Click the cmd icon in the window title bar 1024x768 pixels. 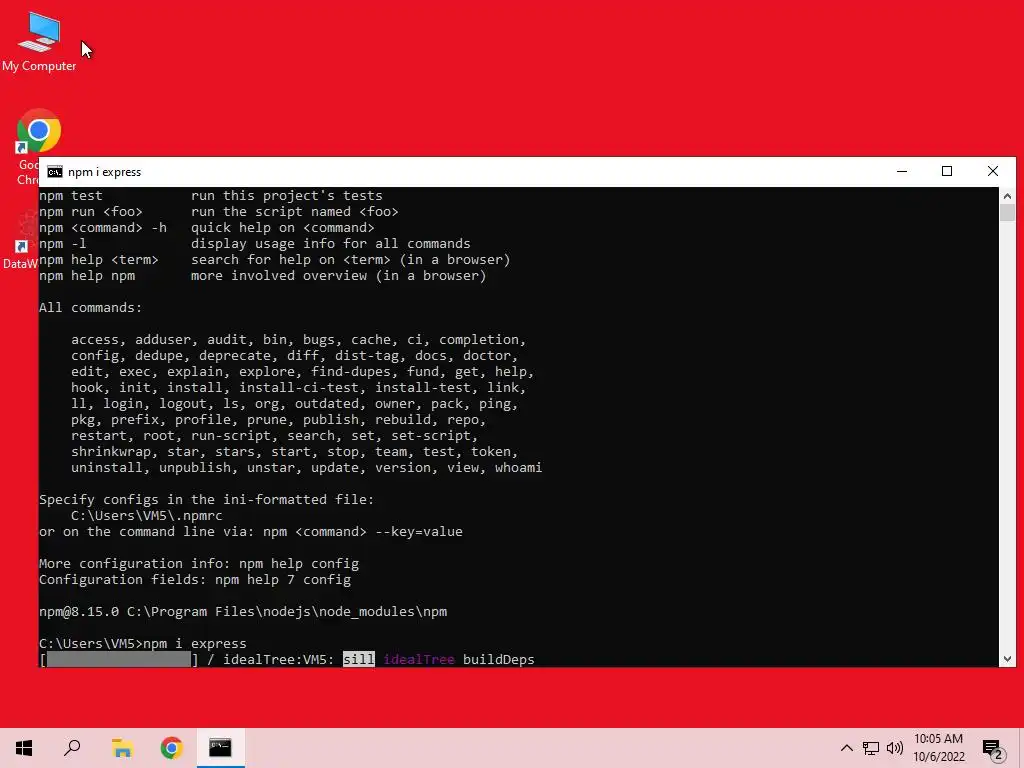(55, 172)
